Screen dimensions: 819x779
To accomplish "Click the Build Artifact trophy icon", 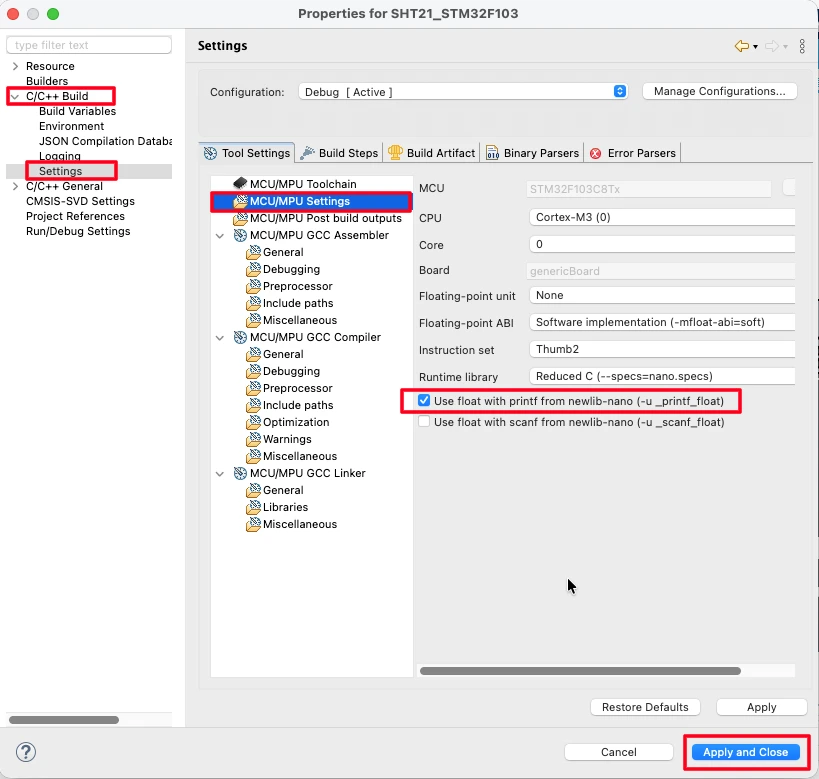I will (396, 153).
